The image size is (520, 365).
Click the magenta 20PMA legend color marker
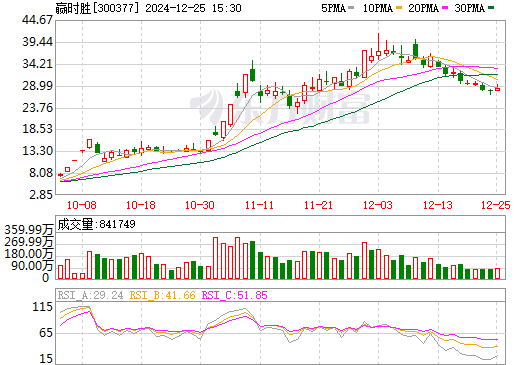coord(445,8)
